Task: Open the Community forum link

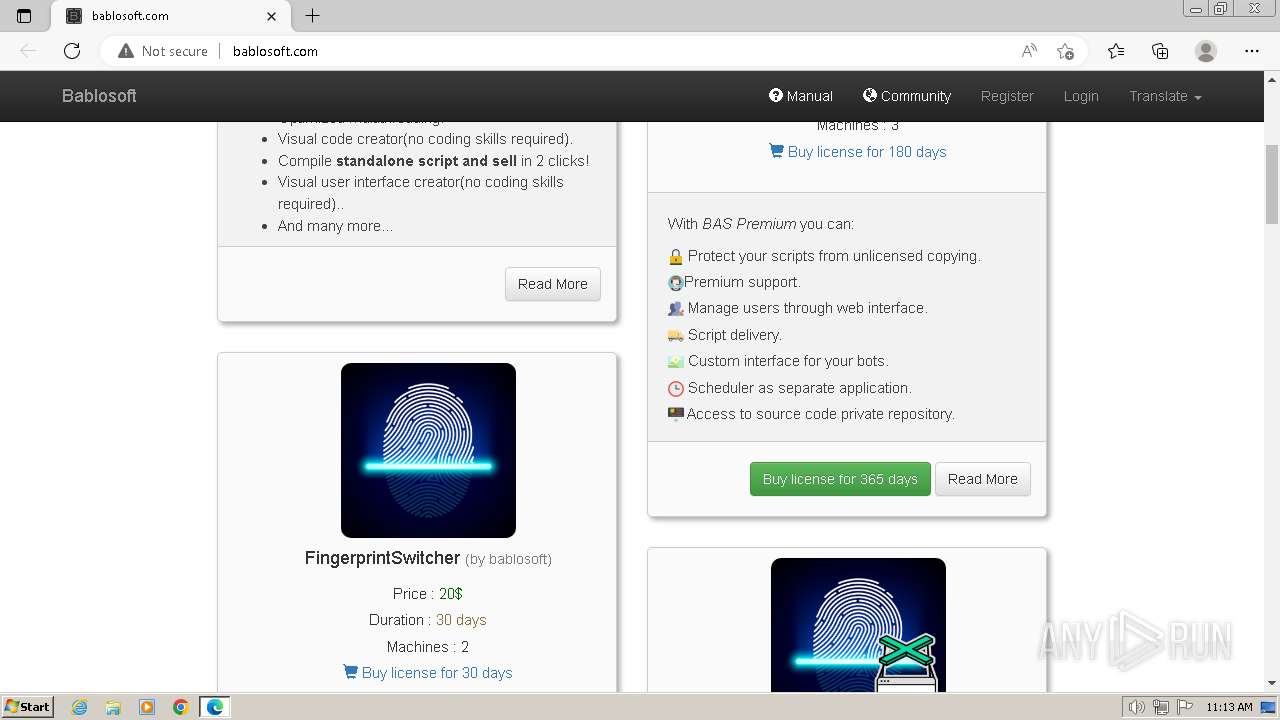Action: tap(907, 96)
